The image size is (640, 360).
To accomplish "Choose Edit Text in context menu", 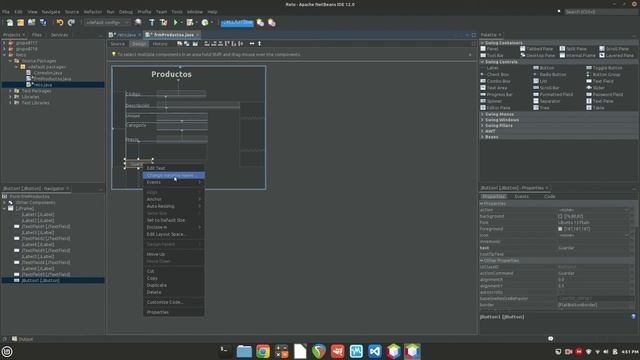I will (173, 168).
